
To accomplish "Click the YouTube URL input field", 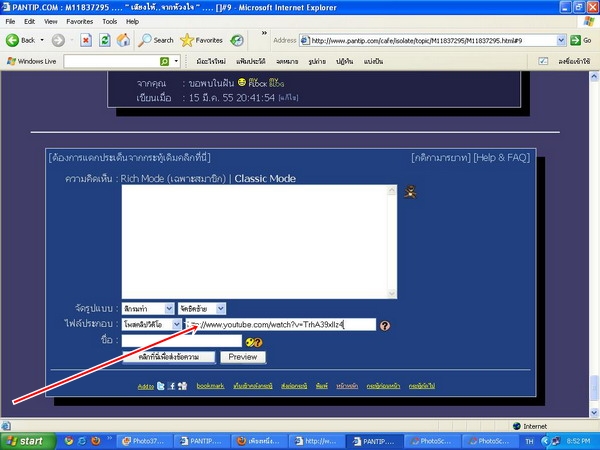I will pos(281,324).
